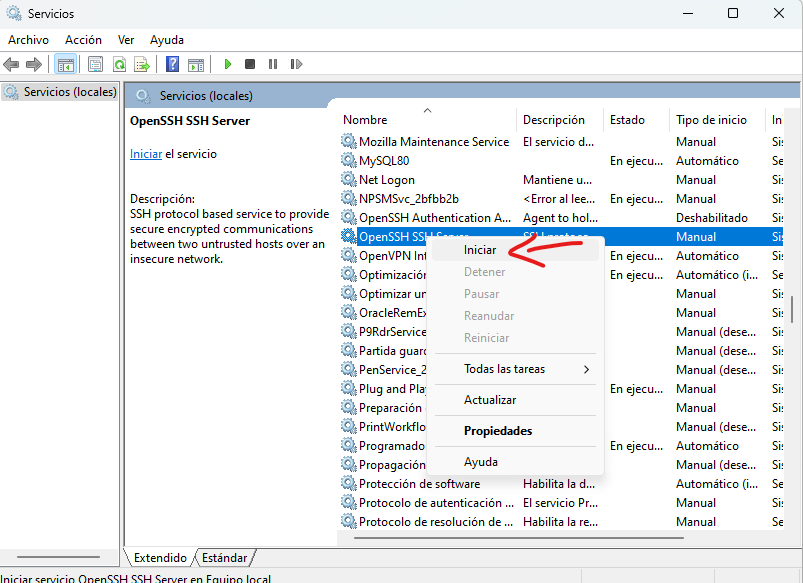Open the Ver menu
Viewport: 803px width, 583px height.
pos(125,39)
